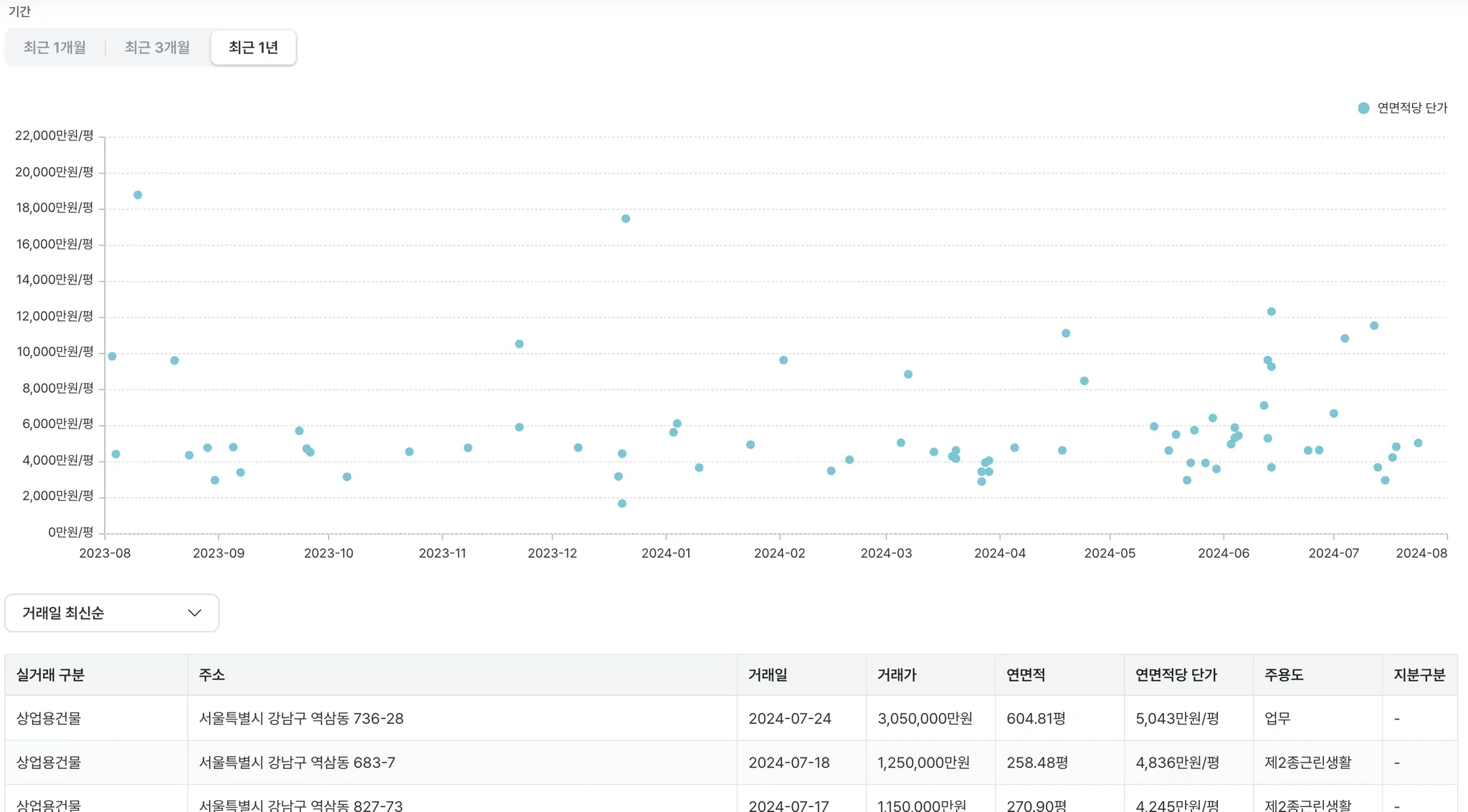Select the 역삼동 827-73 address row
The width and height of the screenshot is (1468, 812).
[x=300, y=805]
